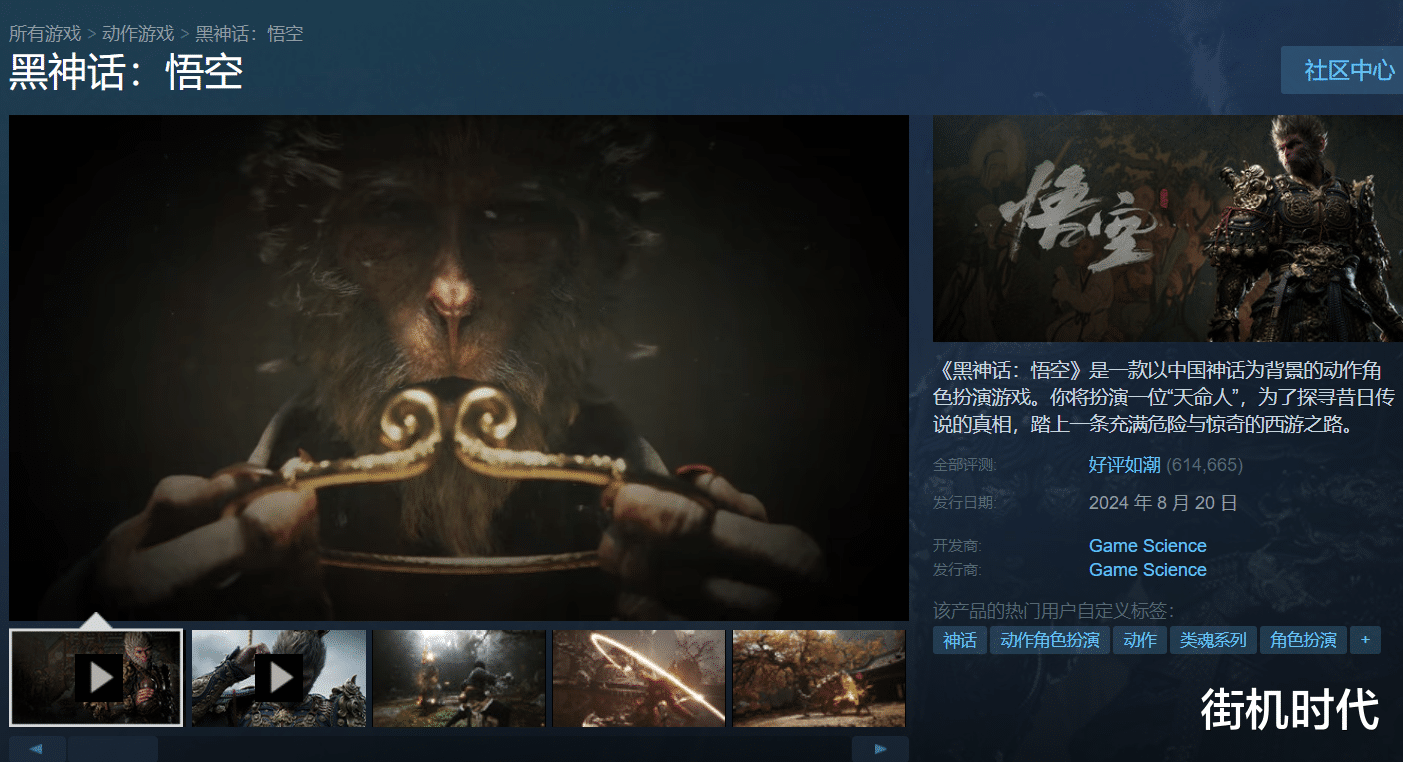Select the 动作 tag

point(1140,640)
